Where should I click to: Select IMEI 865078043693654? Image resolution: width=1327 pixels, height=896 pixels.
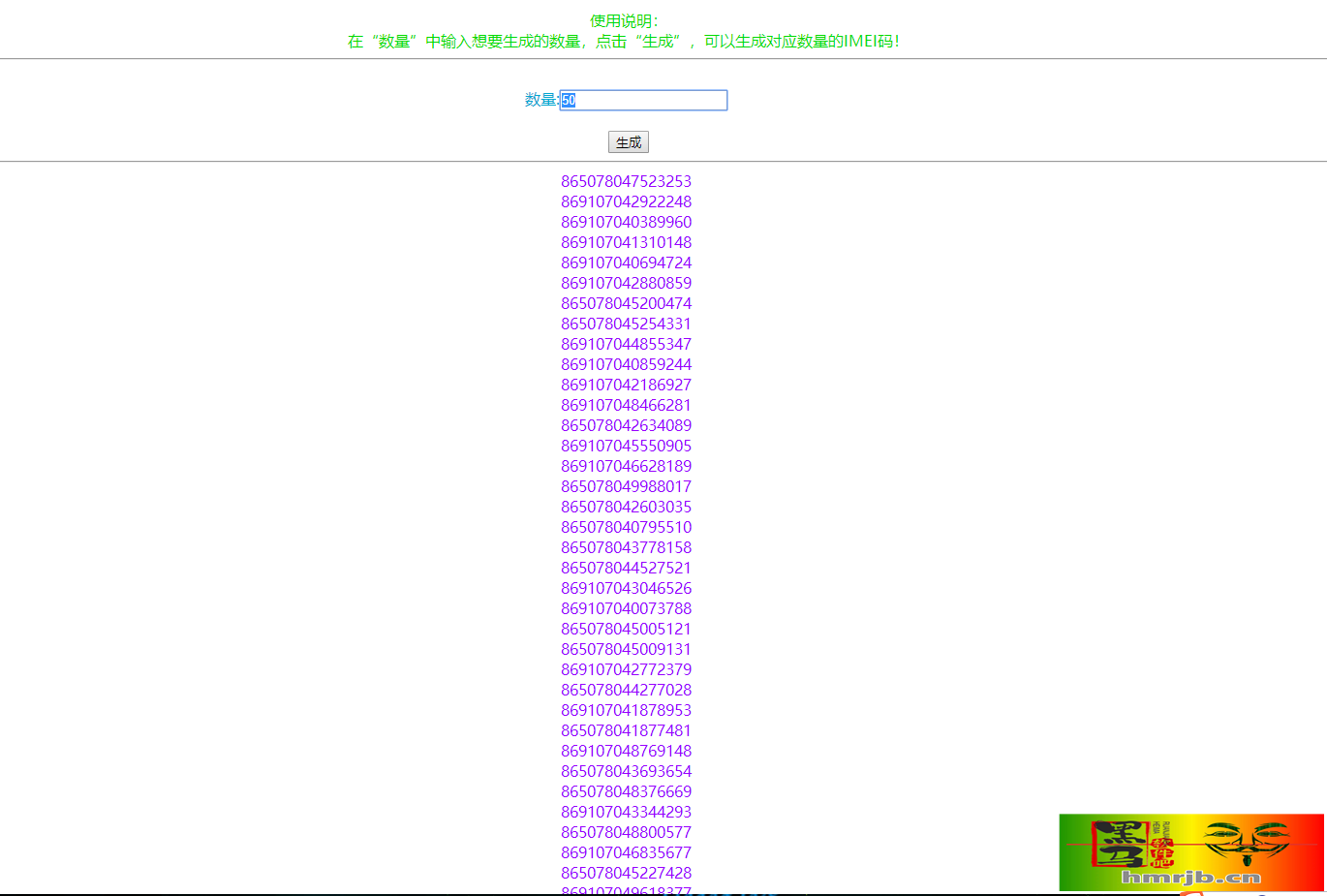627,771
